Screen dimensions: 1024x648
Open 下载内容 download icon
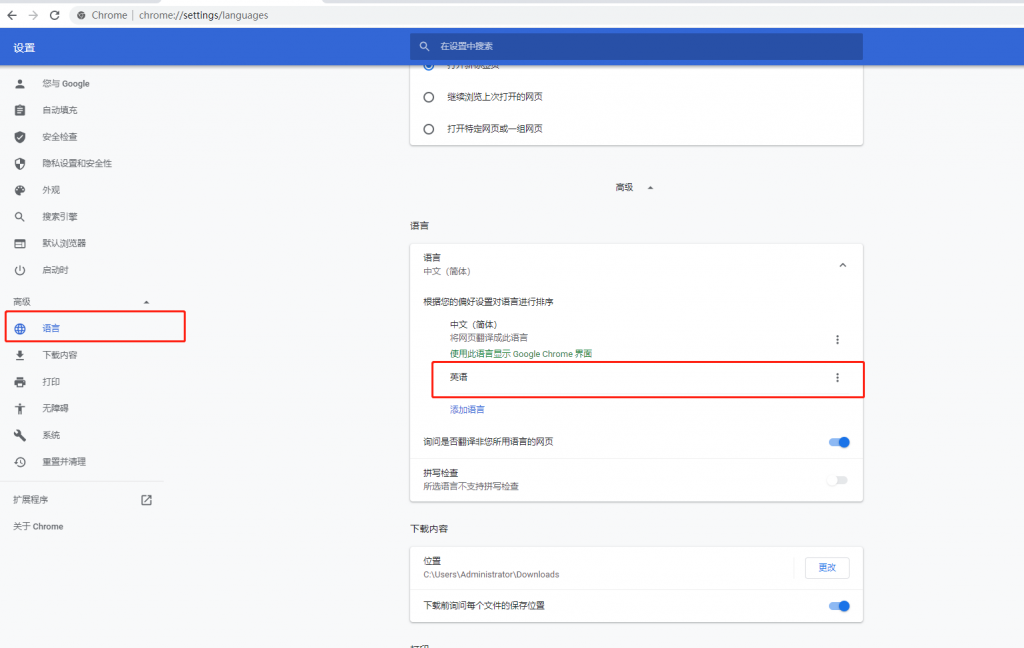tap(20, 355)
